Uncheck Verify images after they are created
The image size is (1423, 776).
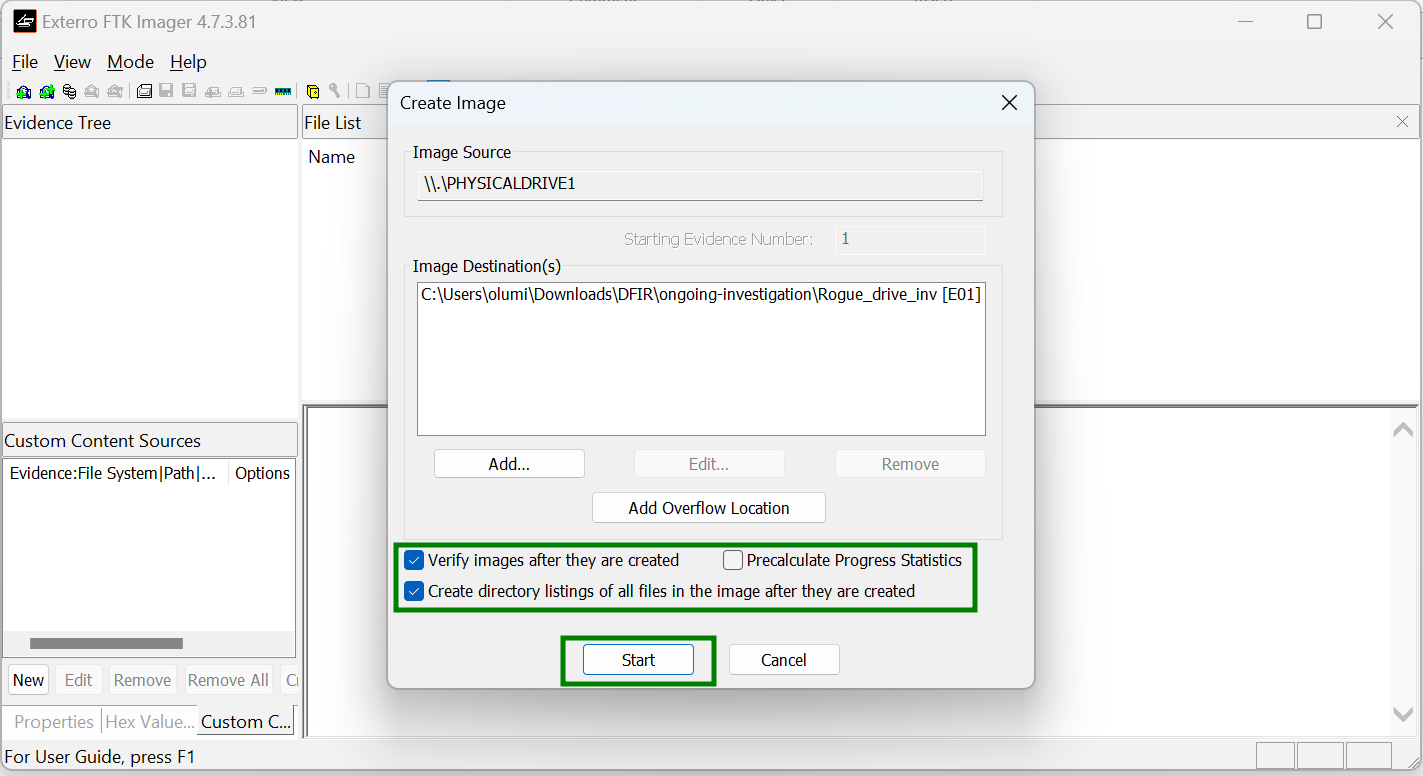tap(414, 560)
